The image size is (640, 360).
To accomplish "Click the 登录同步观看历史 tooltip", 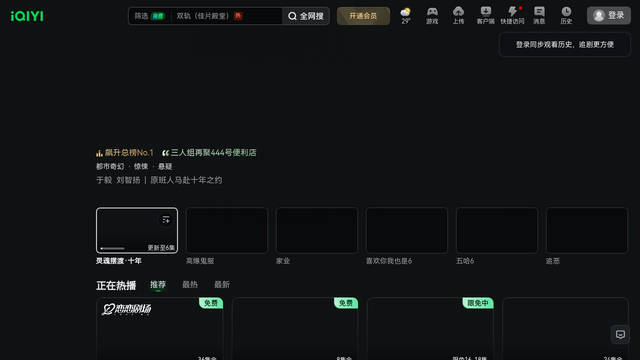I will pyautogui.click(x=564, y=44).
